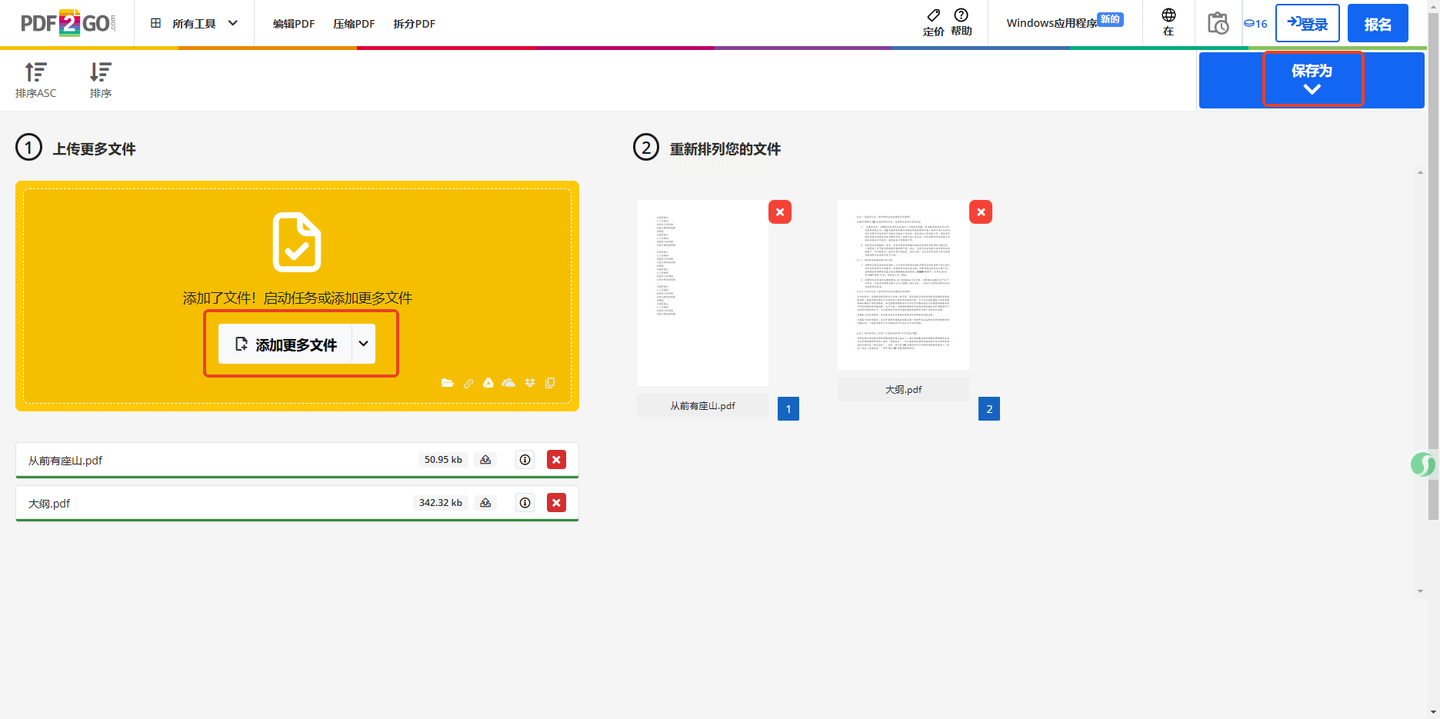Sort files descending with 排序
Screen dimensions: 1440x719
tap(100, 80)
